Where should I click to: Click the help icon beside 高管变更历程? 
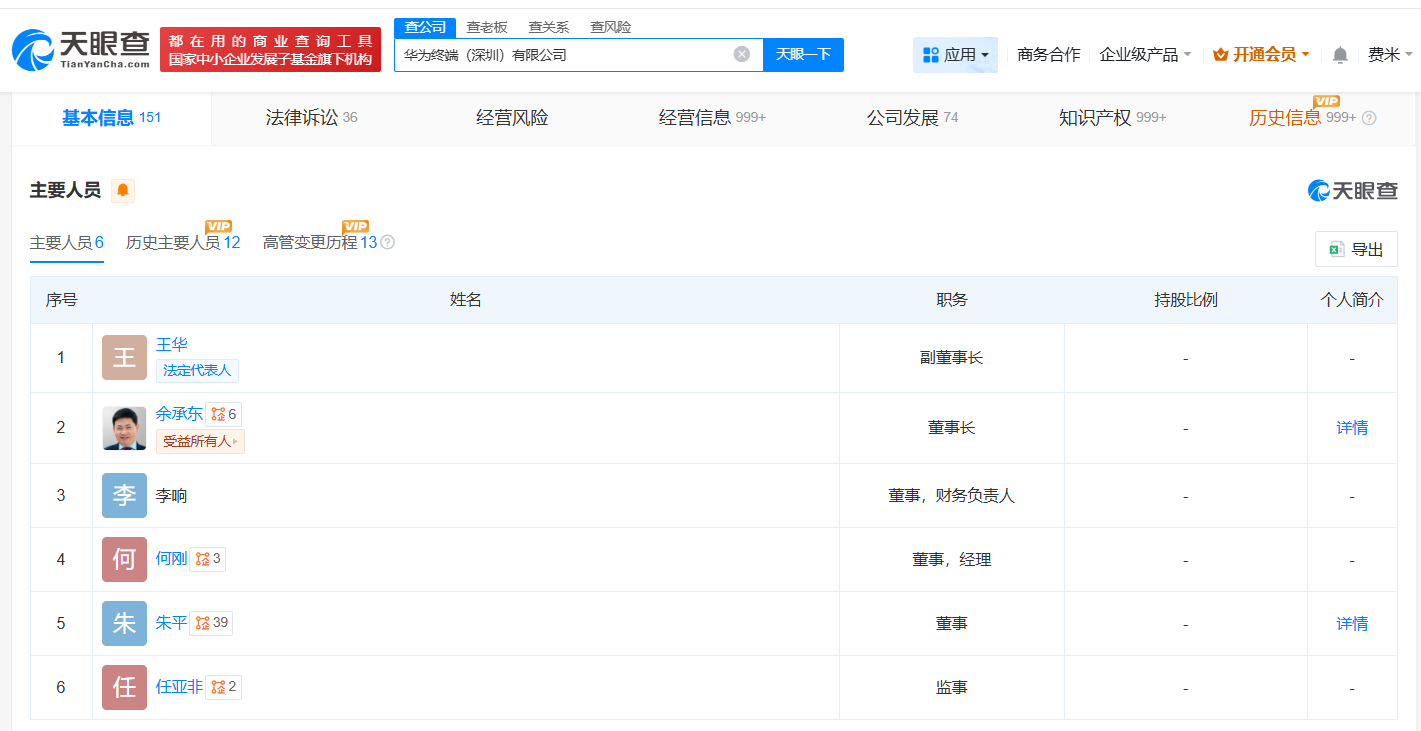[388, 242]
